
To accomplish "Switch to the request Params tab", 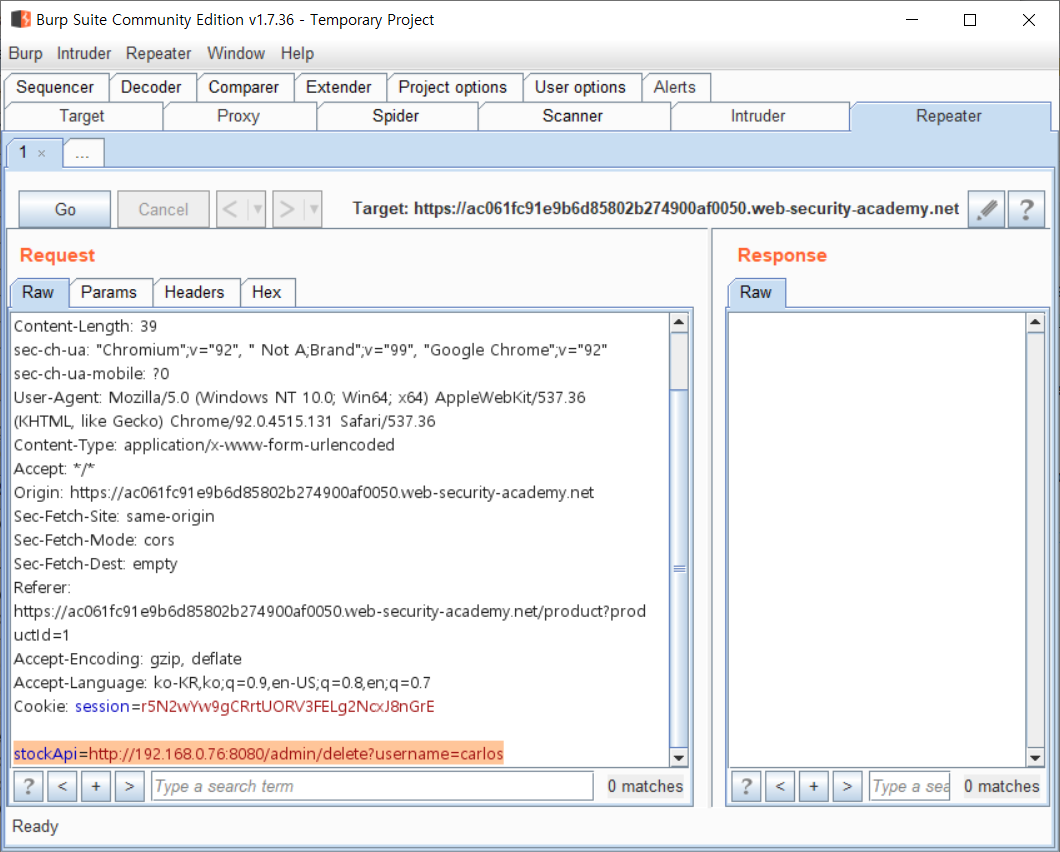I will tap(109, 292).
